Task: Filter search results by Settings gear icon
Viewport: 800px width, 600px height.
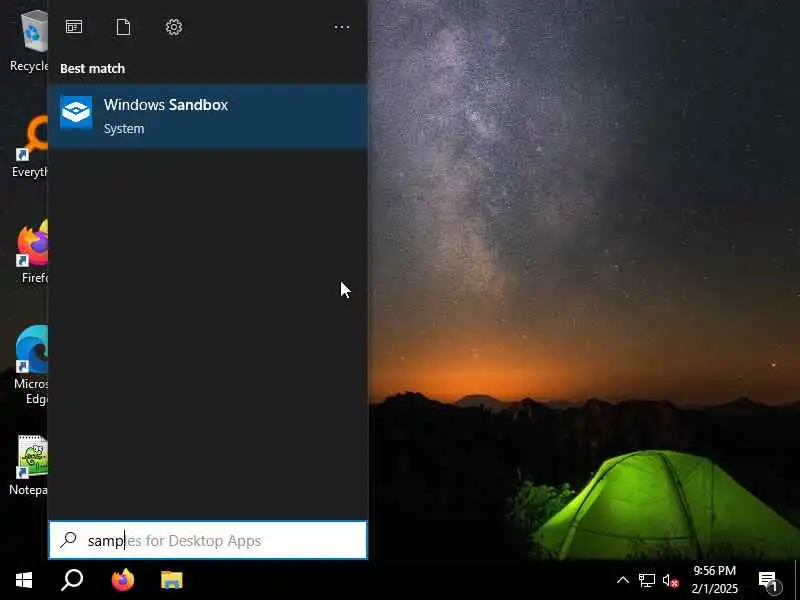Action: click(x=174, y=27)
